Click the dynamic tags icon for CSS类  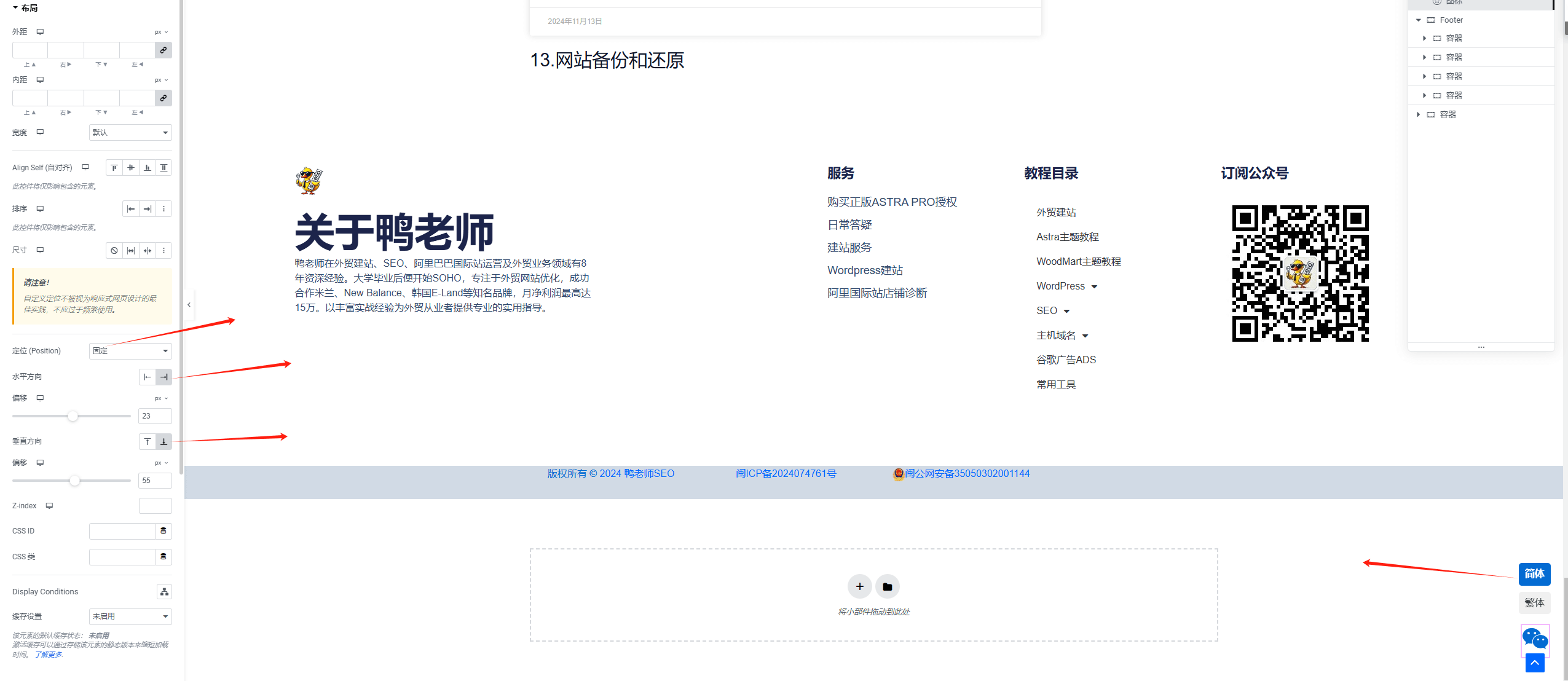click(163, 557)
